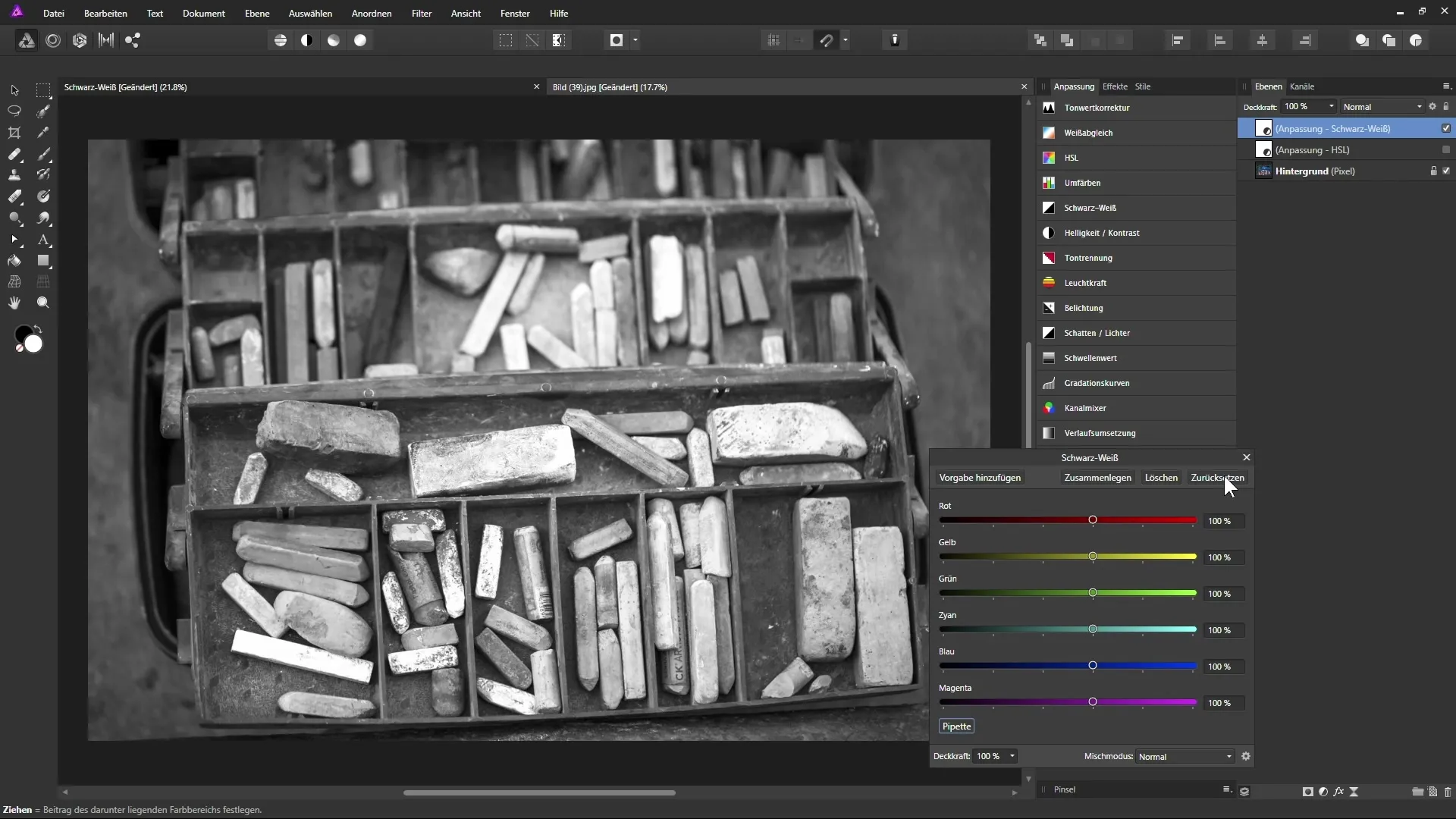Choose the freehand lasso selection tool
The width and height of the screenshot is (1456, 819).
pos(14,111)
